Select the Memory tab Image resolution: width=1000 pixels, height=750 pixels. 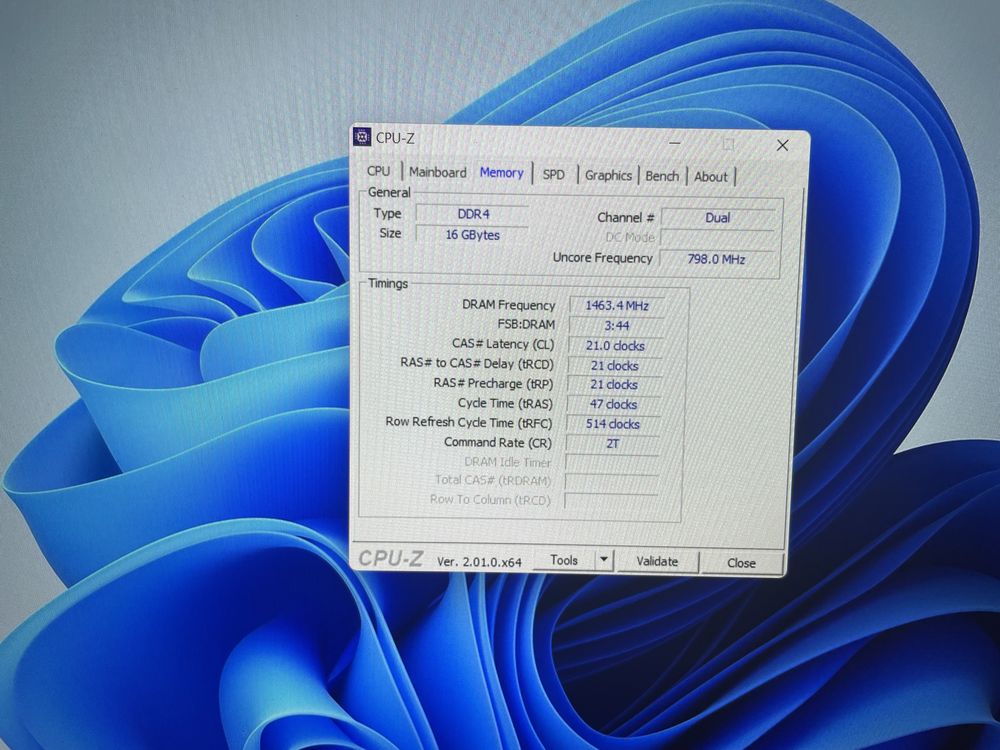[x=501, y=173]
